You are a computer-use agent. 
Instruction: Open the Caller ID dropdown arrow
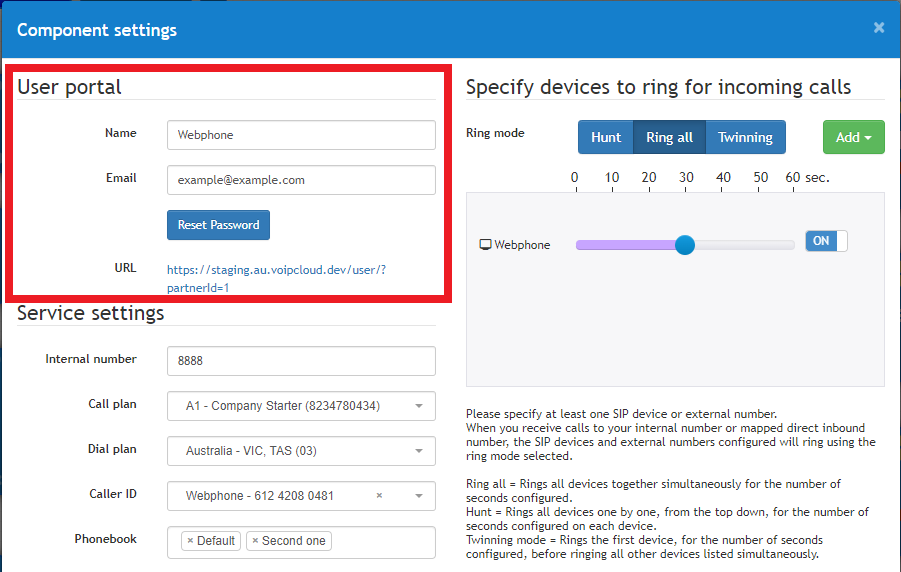418,496
